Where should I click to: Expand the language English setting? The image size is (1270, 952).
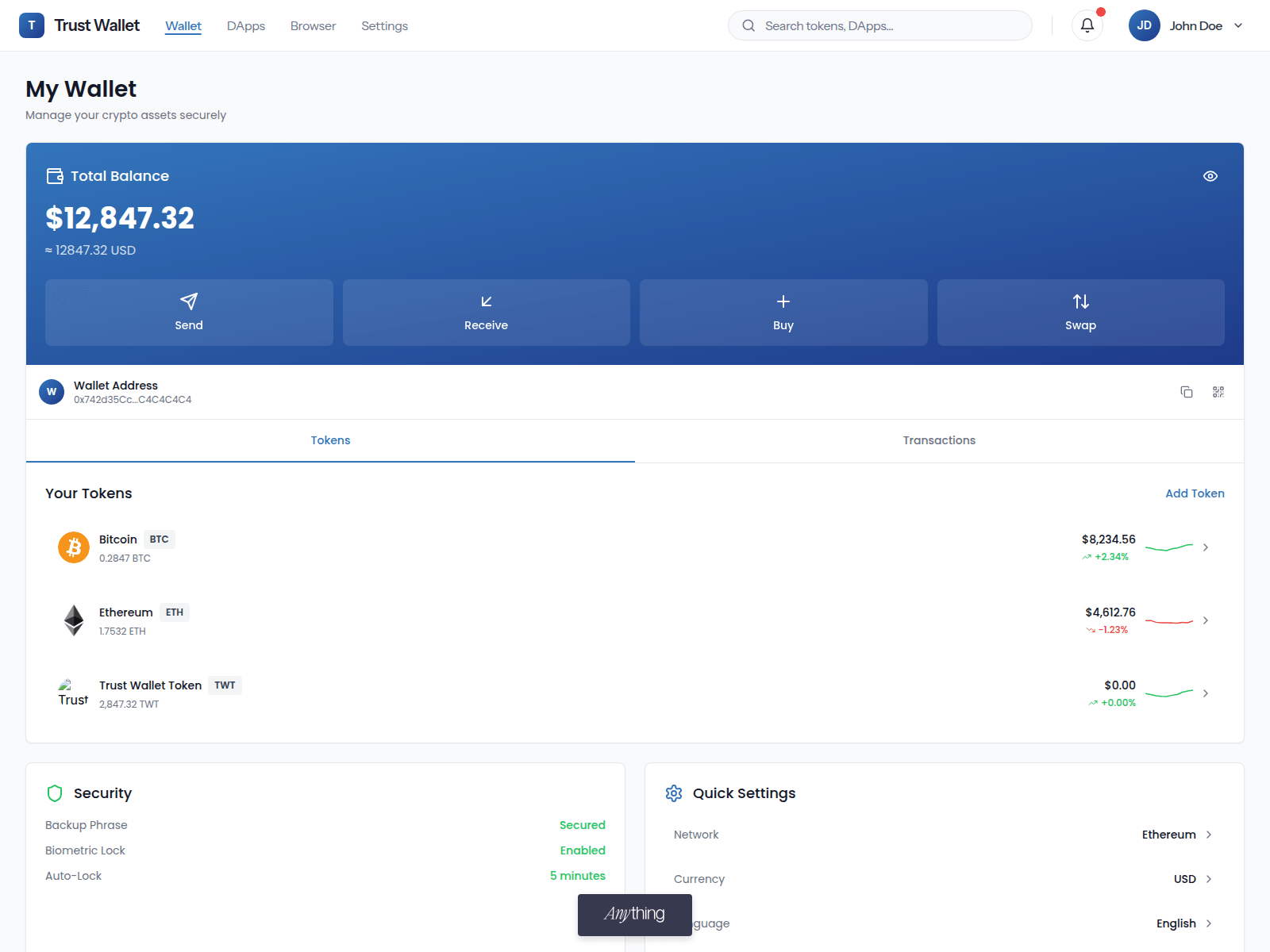point(945,923)
